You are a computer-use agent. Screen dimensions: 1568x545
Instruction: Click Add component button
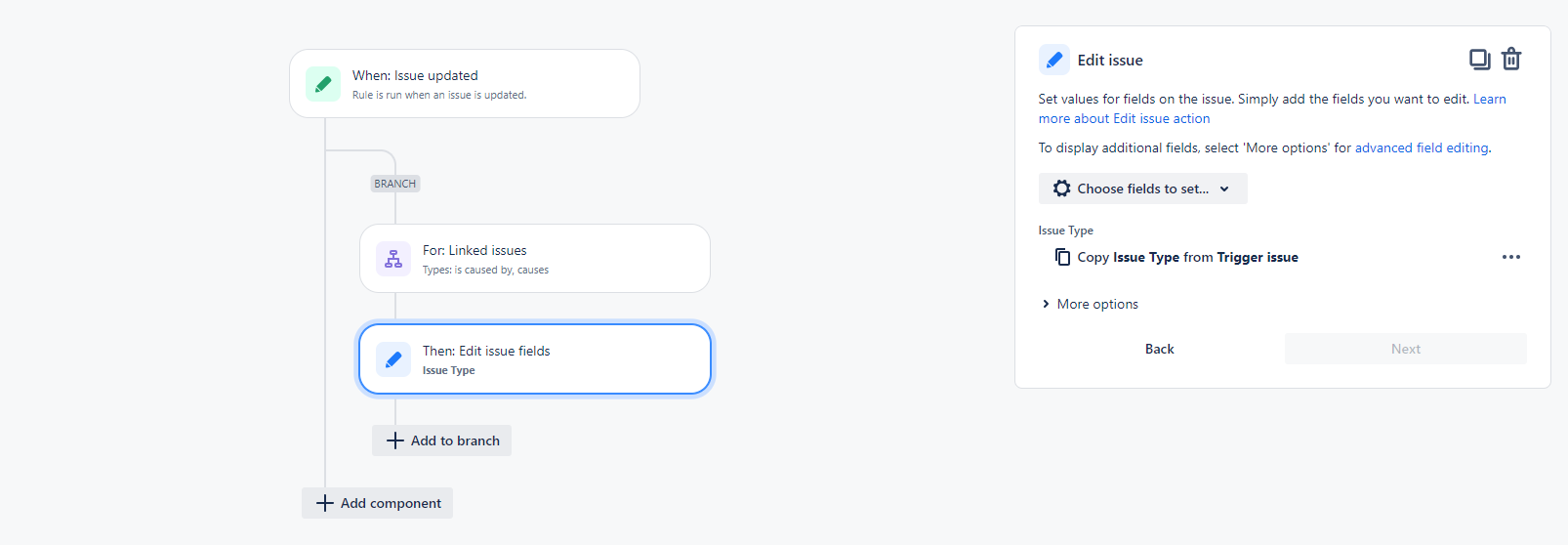377,503
